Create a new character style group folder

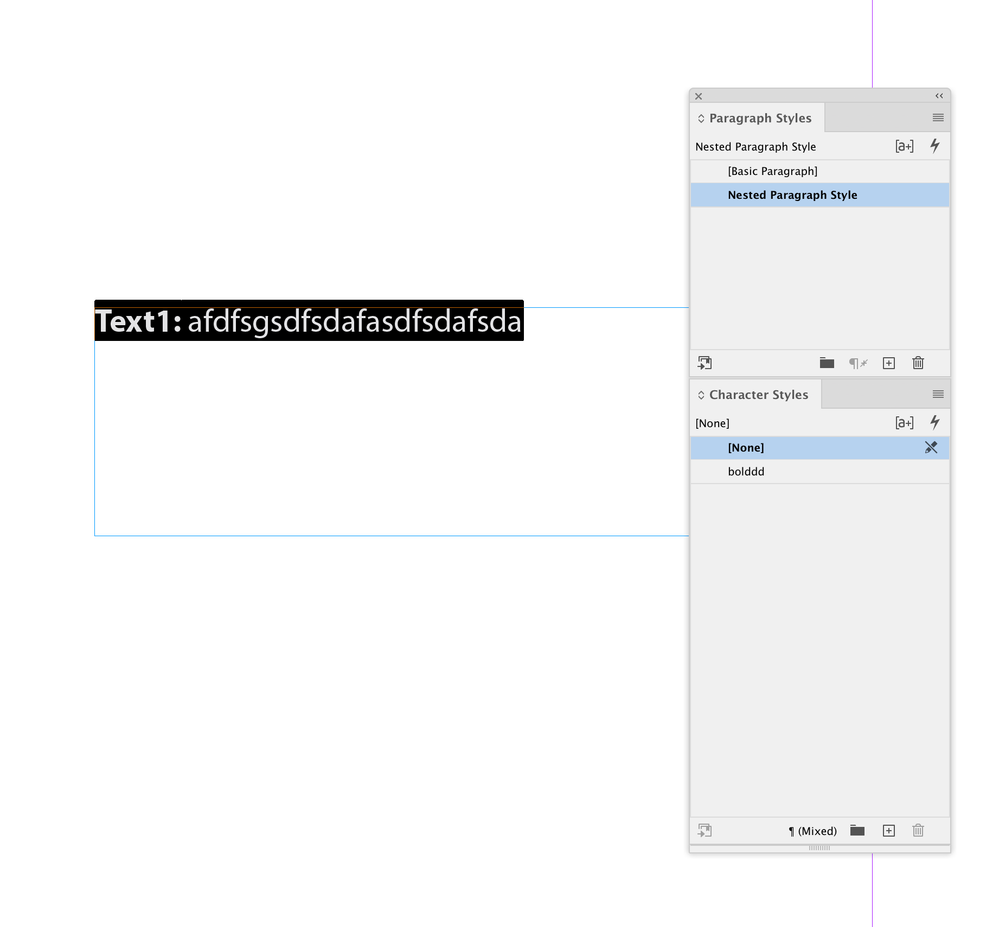(x=856, y=830)
